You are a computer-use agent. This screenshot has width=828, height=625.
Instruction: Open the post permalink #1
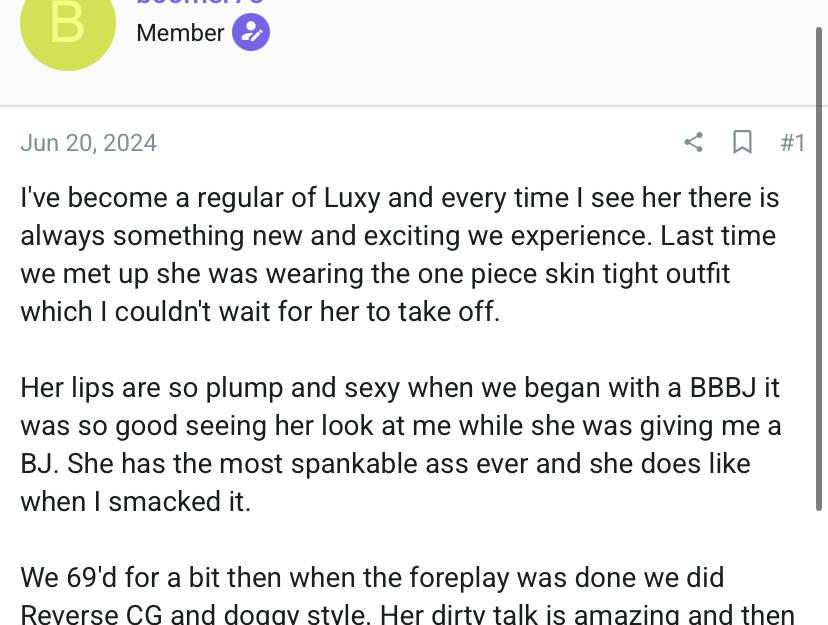pyautogui.click(x=792, y=143)
